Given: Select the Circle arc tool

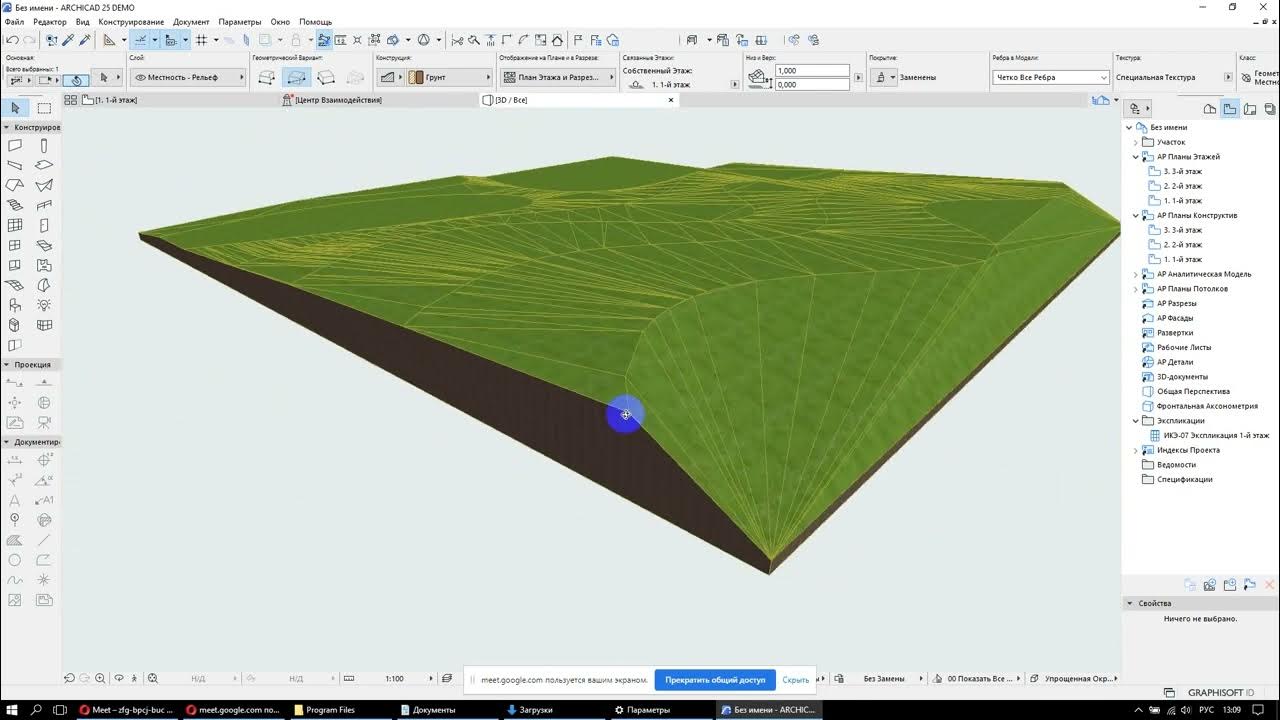Looking at the screenshot, I should click(15, 560).
